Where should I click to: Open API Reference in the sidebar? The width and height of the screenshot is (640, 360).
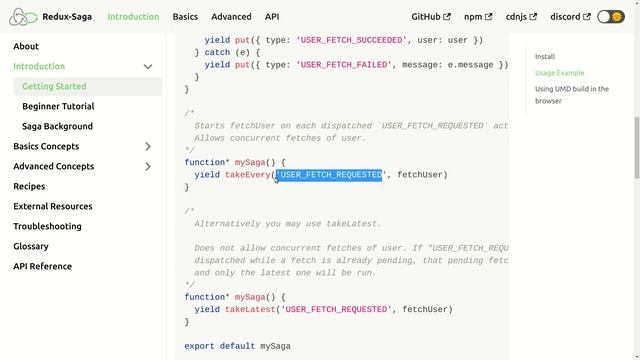(x=42, y=266)
